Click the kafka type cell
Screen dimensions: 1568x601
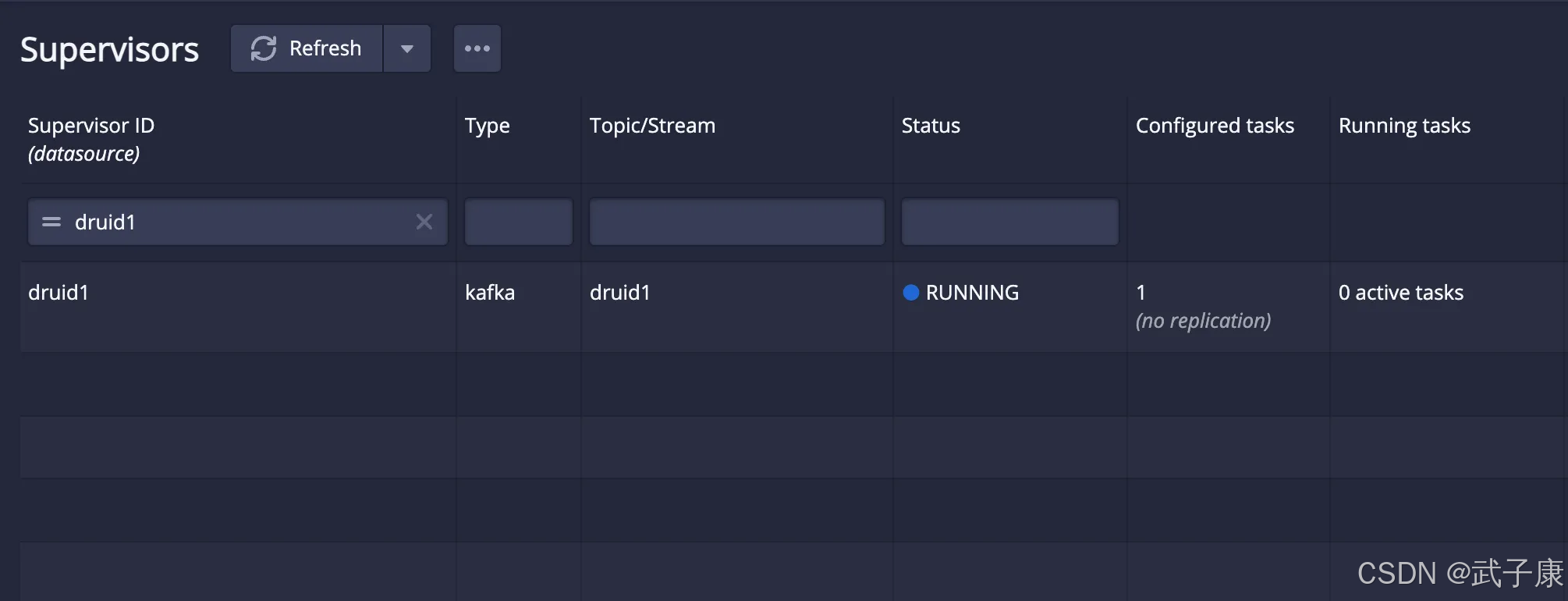pos(490,293)
